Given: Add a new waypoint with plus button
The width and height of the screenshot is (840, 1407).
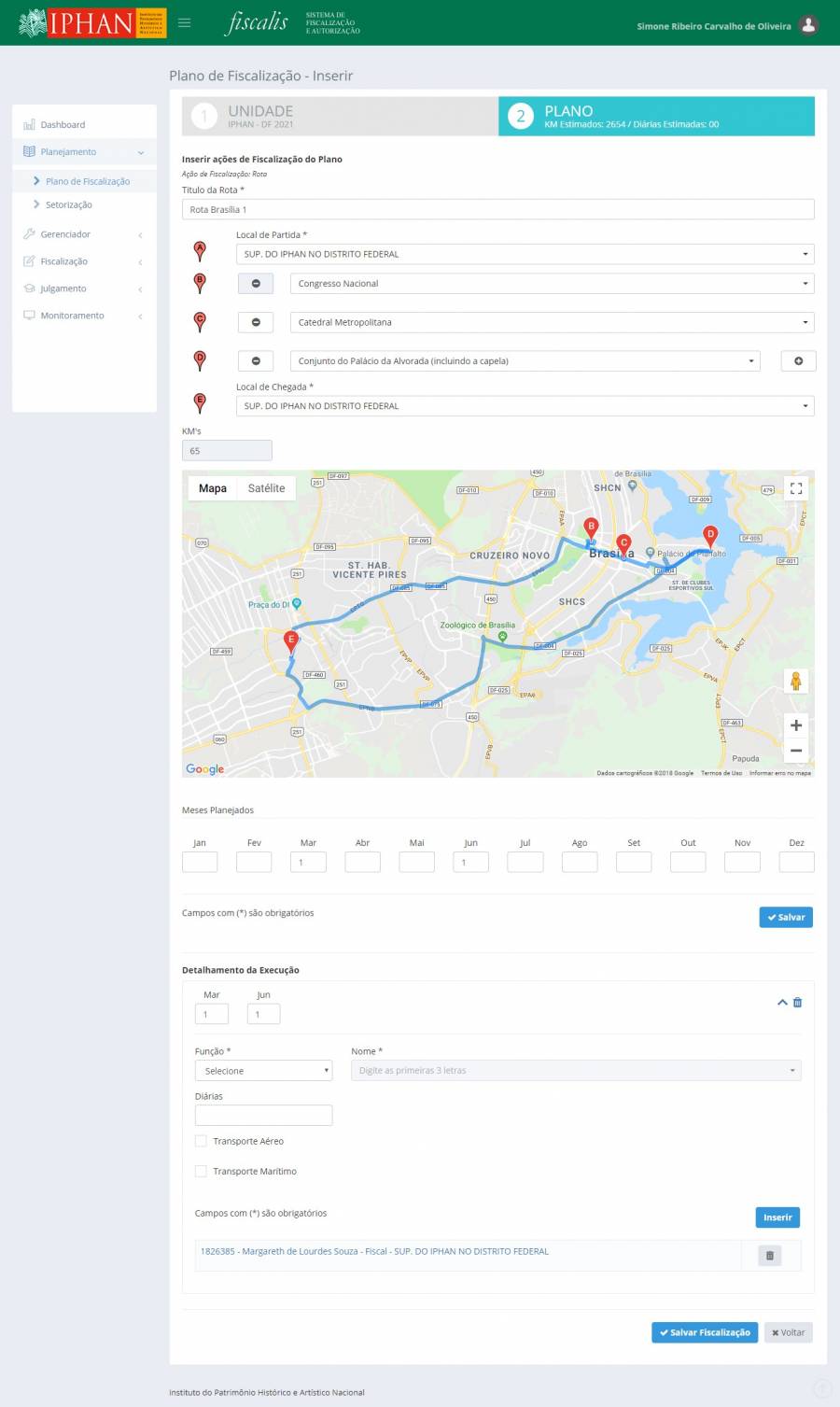Looking at the screenshot, I should tap(798, 361).
